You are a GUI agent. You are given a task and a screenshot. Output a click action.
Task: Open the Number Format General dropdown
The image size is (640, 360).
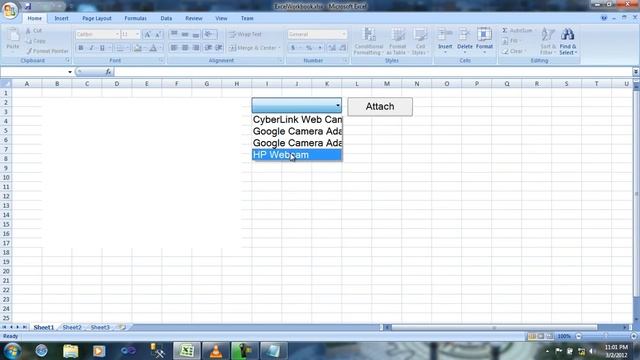317,34
